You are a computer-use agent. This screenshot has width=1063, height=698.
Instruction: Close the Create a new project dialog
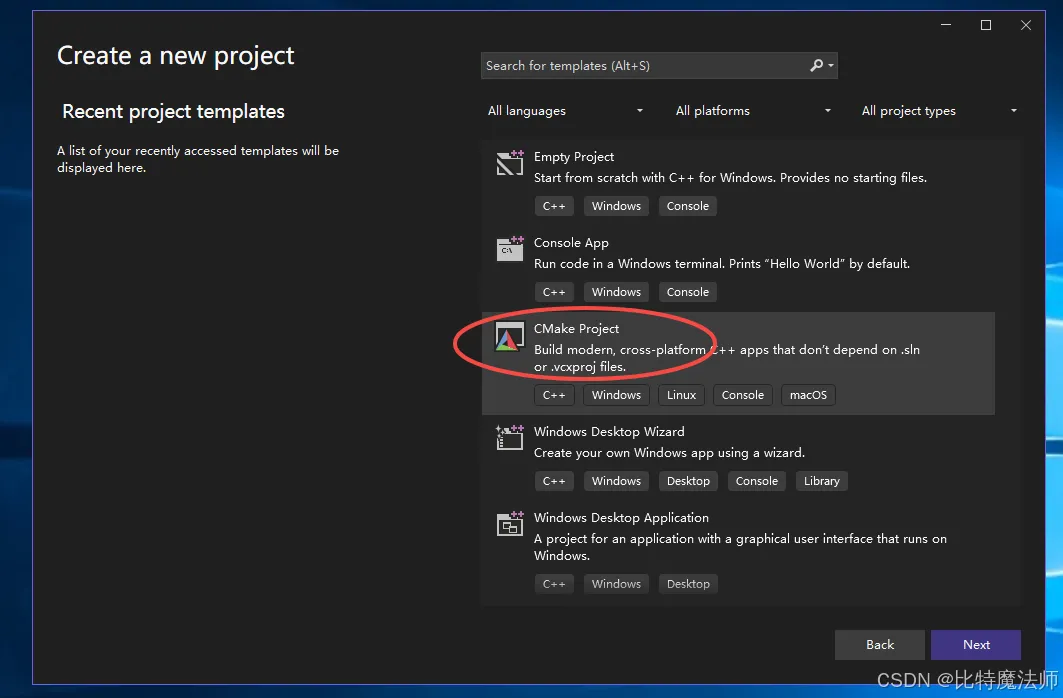tap(1026, 25)
